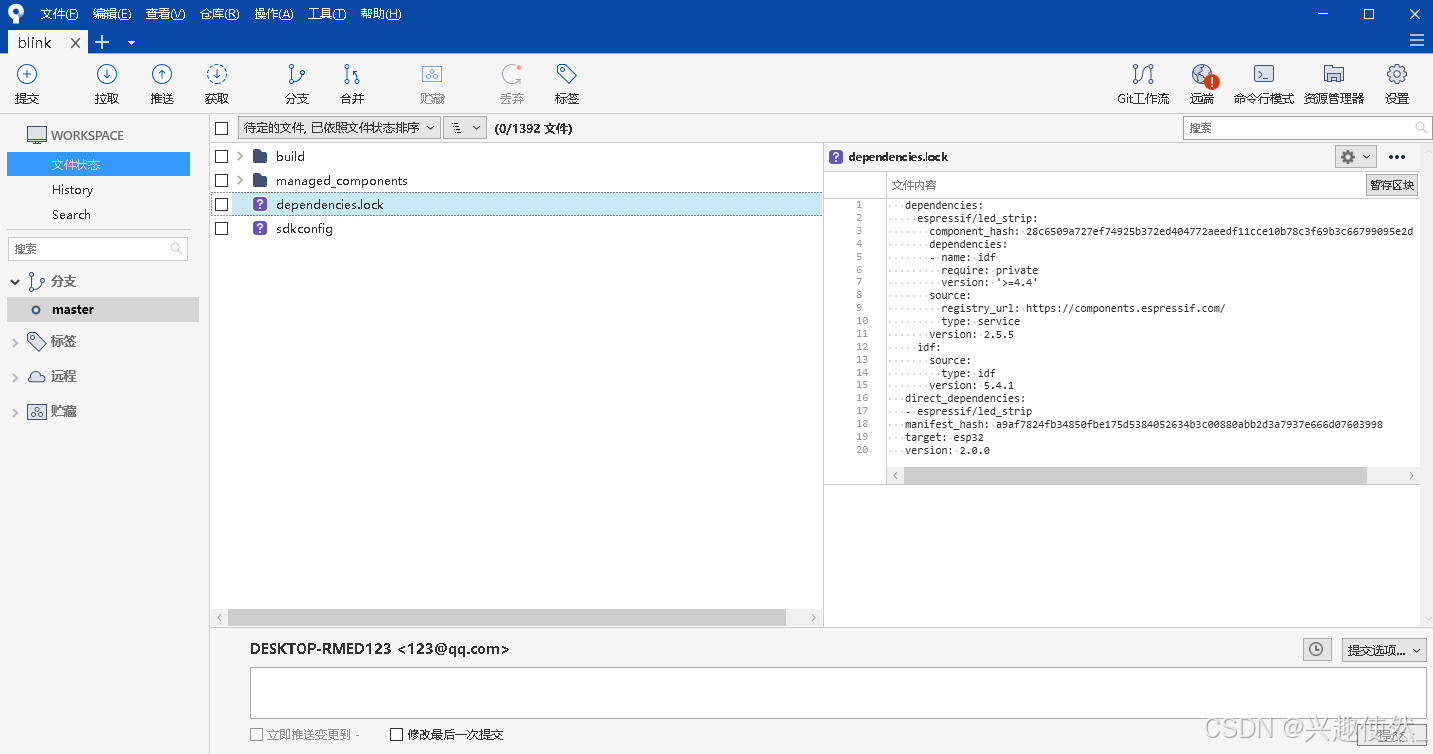This screenshot has height=754, width=1433.
Task: Check the build folder checkbox
Action: (222, 156)
